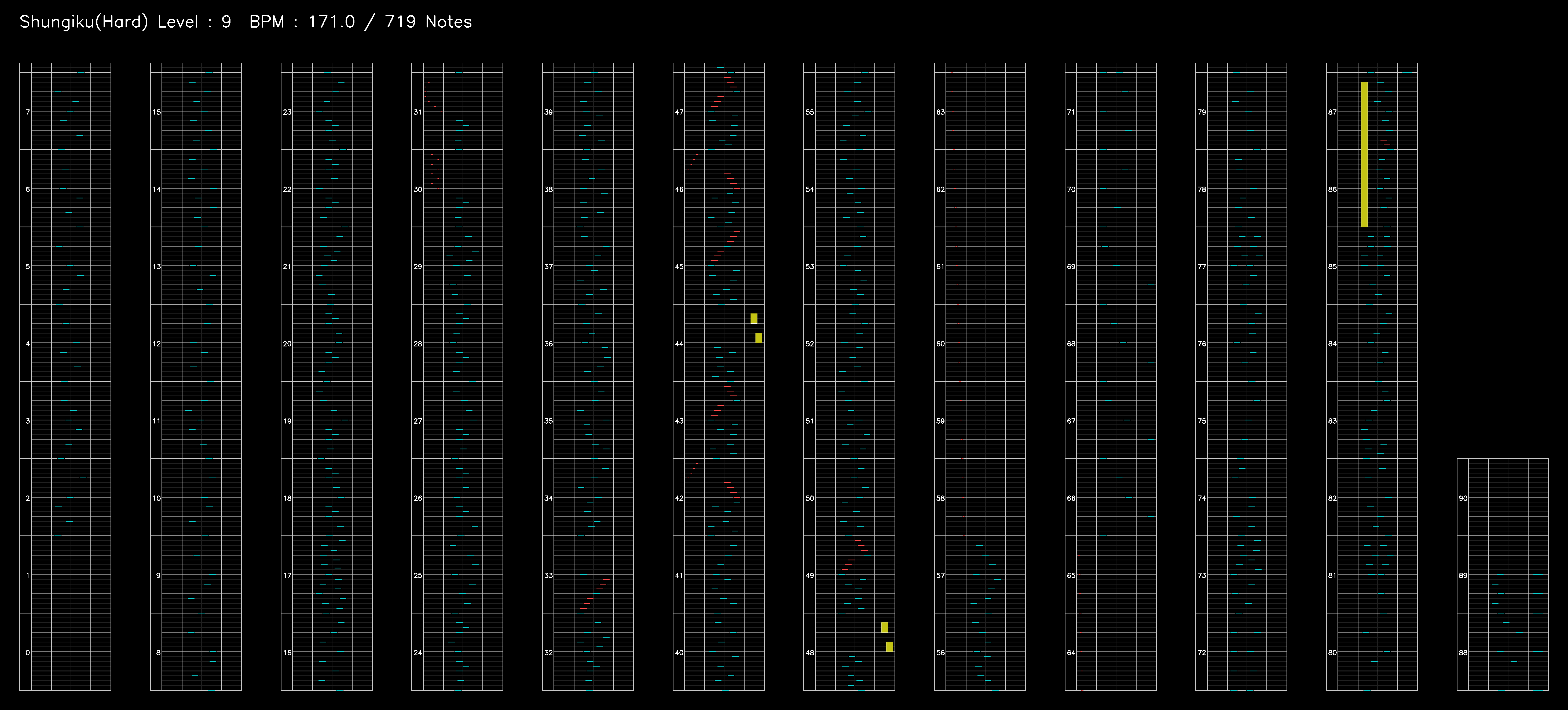Select measure number label '7'
This screenshot has width=1568, height=710.
[x=27, y=112]
